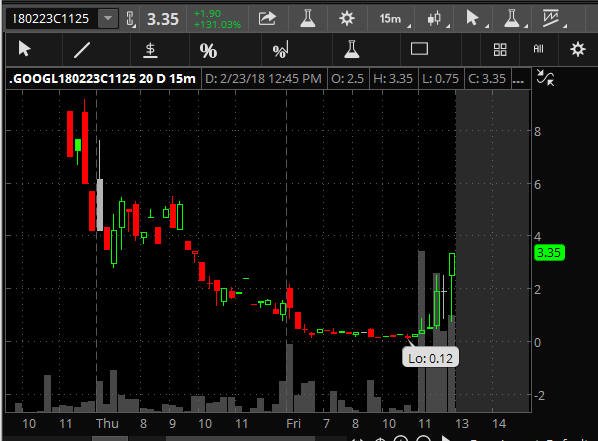Open the studies flask icon in top bar
The width and height of the screenshot is (598, 441).
point(307,18)
